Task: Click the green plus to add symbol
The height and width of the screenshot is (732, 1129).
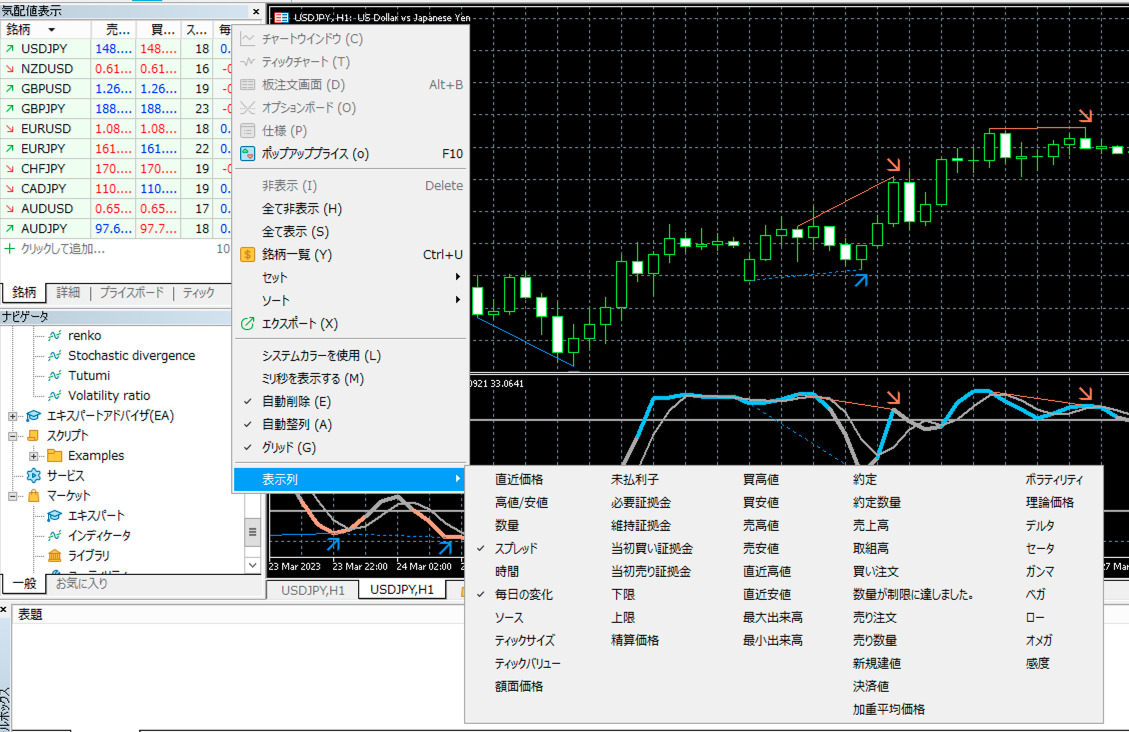Action: point(10,248)
